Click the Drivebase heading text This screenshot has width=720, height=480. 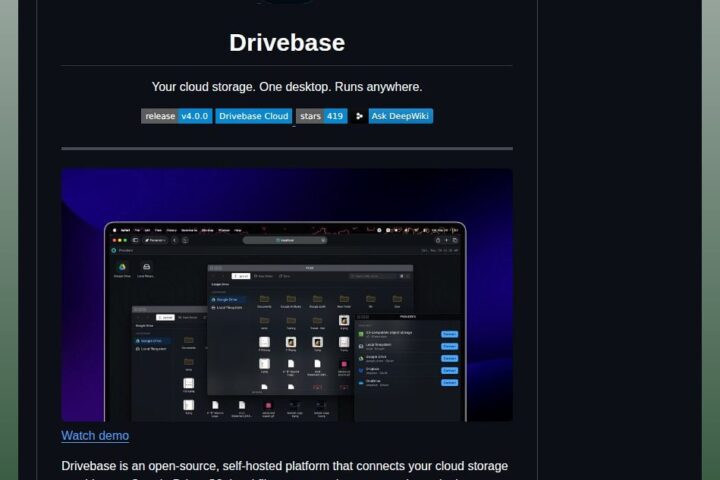click(x=287, y=43)
